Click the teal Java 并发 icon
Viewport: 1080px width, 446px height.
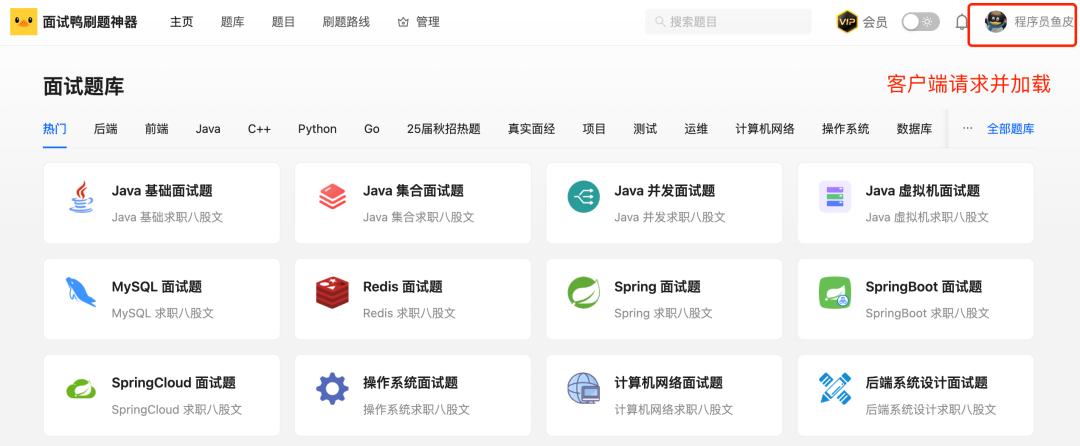click(584, 197)
